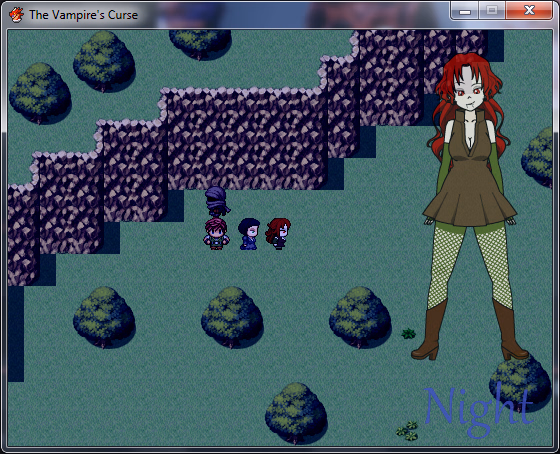The height and width of the screenshot is (454, 560).
Task: Click the flame app icon in title bar
Action: pos(16,15)
